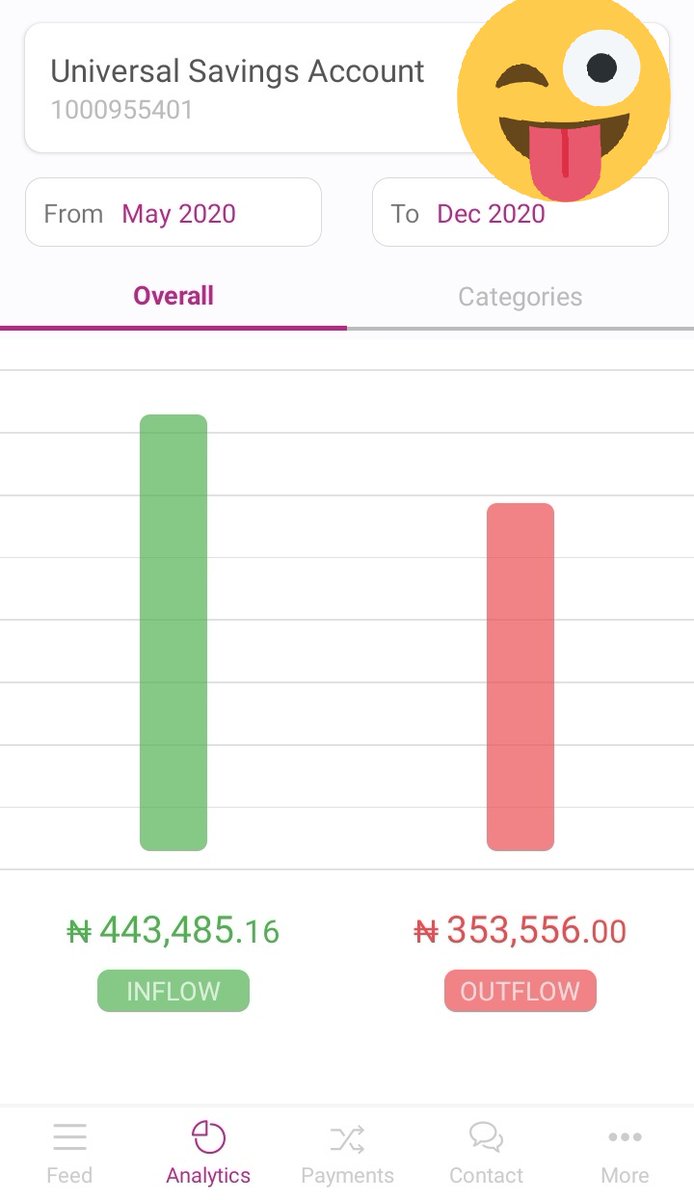Image resolution: width=694 pixels, height=1200 pixels.
Task: Open the From date picker May 2020
Action: click(x=173, y=213)
